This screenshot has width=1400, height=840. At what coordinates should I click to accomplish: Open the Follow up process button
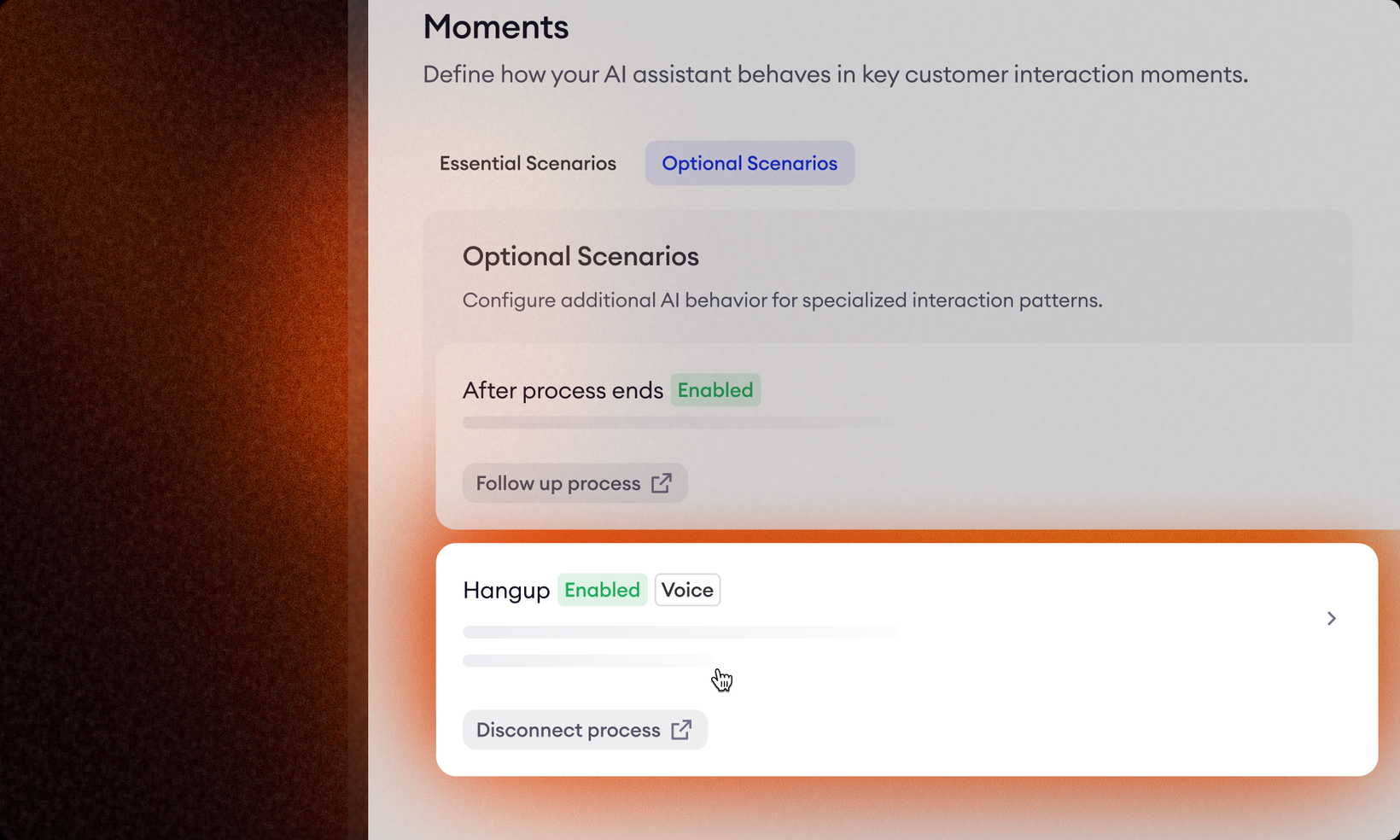click(558, 483)
